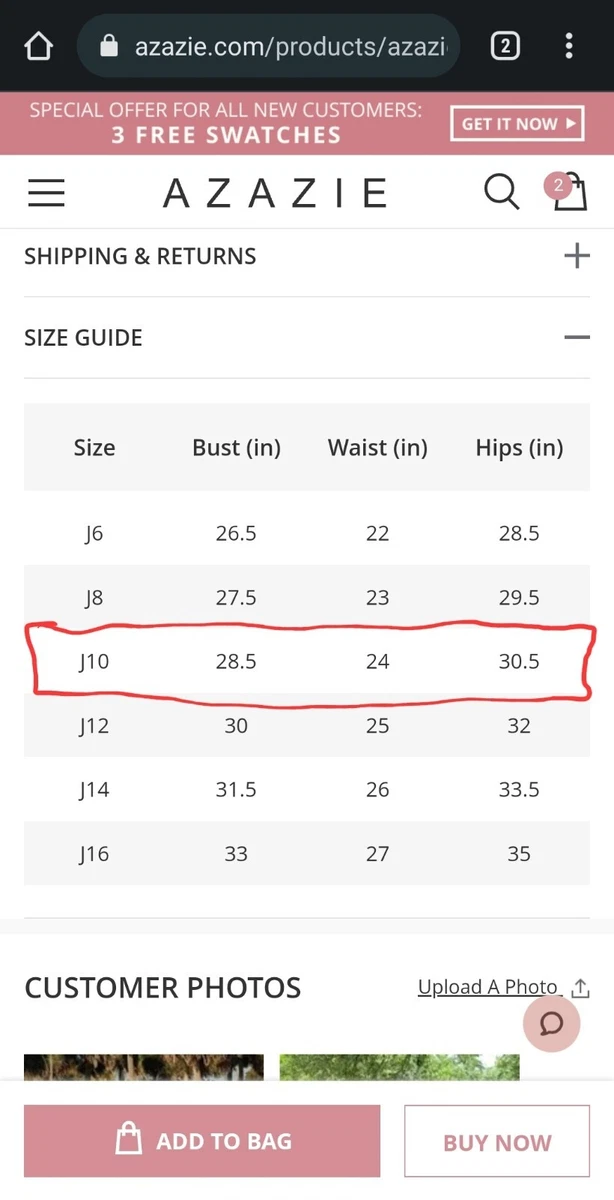Screen dimensions: 614x1200
Task: Tap the upload arrow icon beside Upload A Photo
Action: (x=580, y=988)
